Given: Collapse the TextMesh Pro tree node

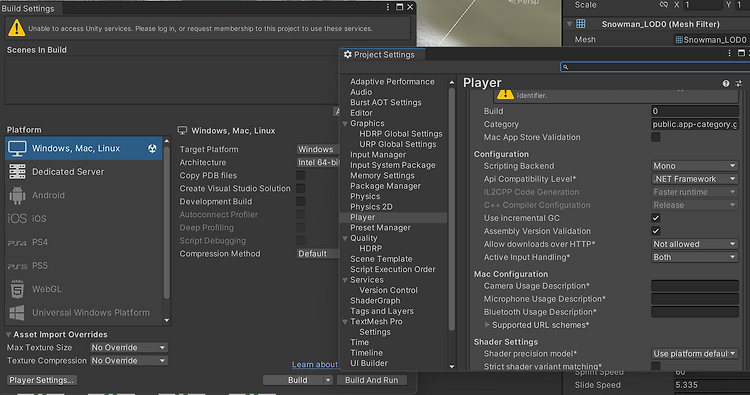Looking at the screenshot, I should pos(345,321).
